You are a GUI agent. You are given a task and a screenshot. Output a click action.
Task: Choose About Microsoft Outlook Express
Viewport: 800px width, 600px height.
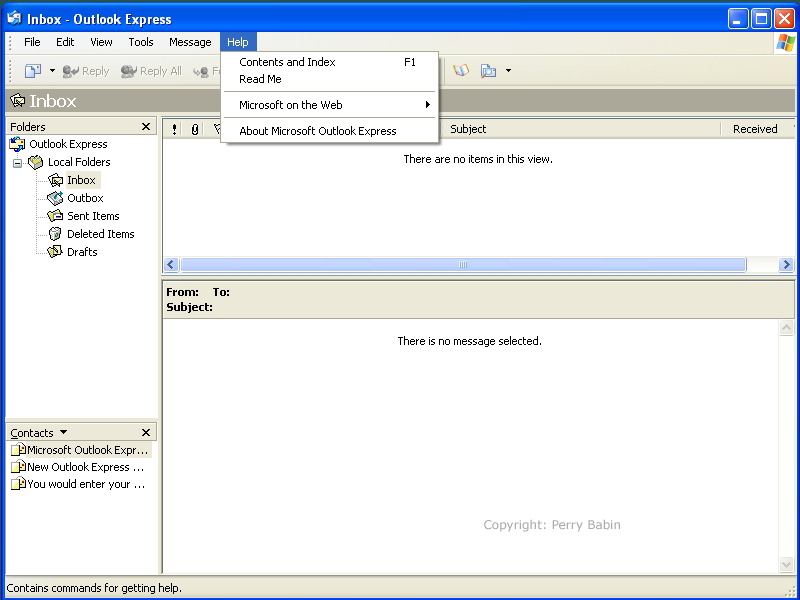(x=318, y=131)
